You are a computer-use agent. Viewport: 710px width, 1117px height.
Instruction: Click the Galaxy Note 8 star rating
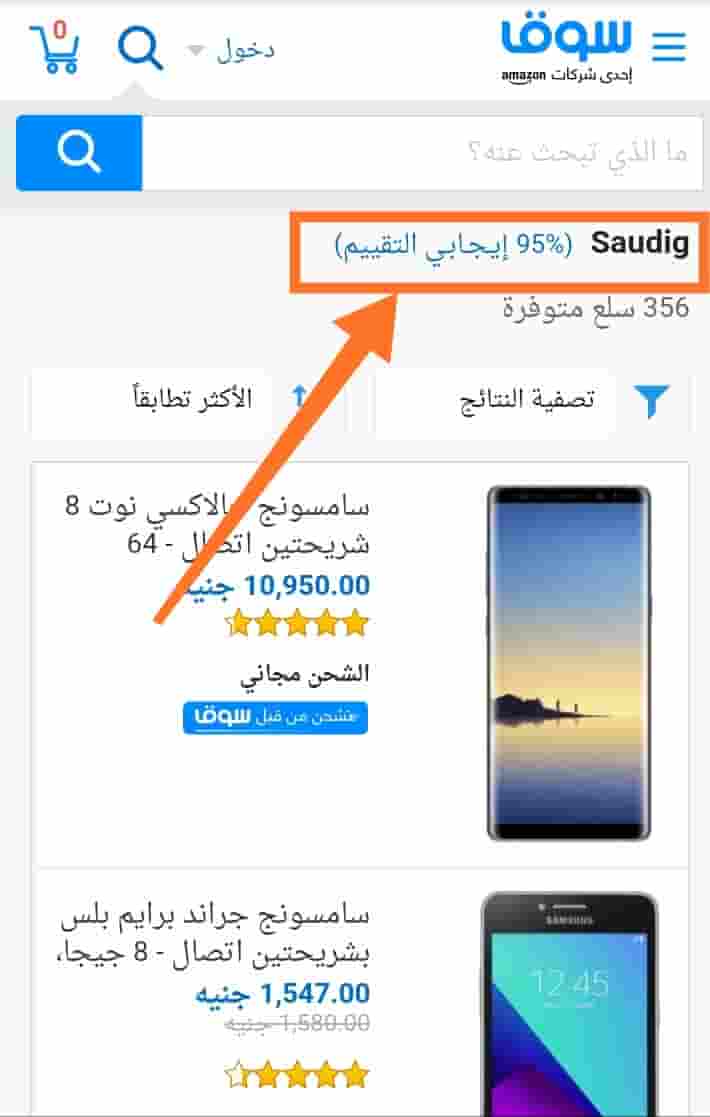click(297, 625)
